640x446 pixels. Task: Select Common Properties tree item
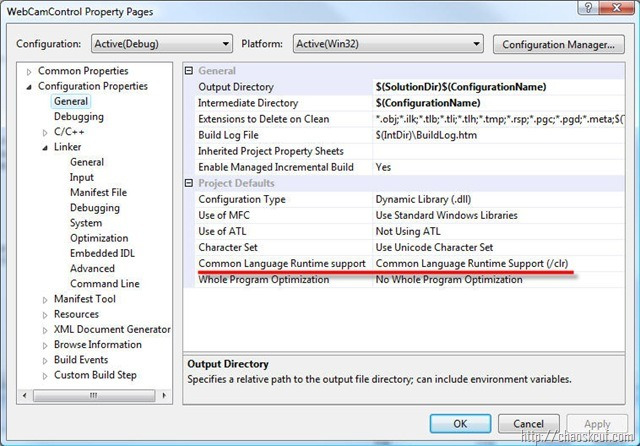coord(83,71)
